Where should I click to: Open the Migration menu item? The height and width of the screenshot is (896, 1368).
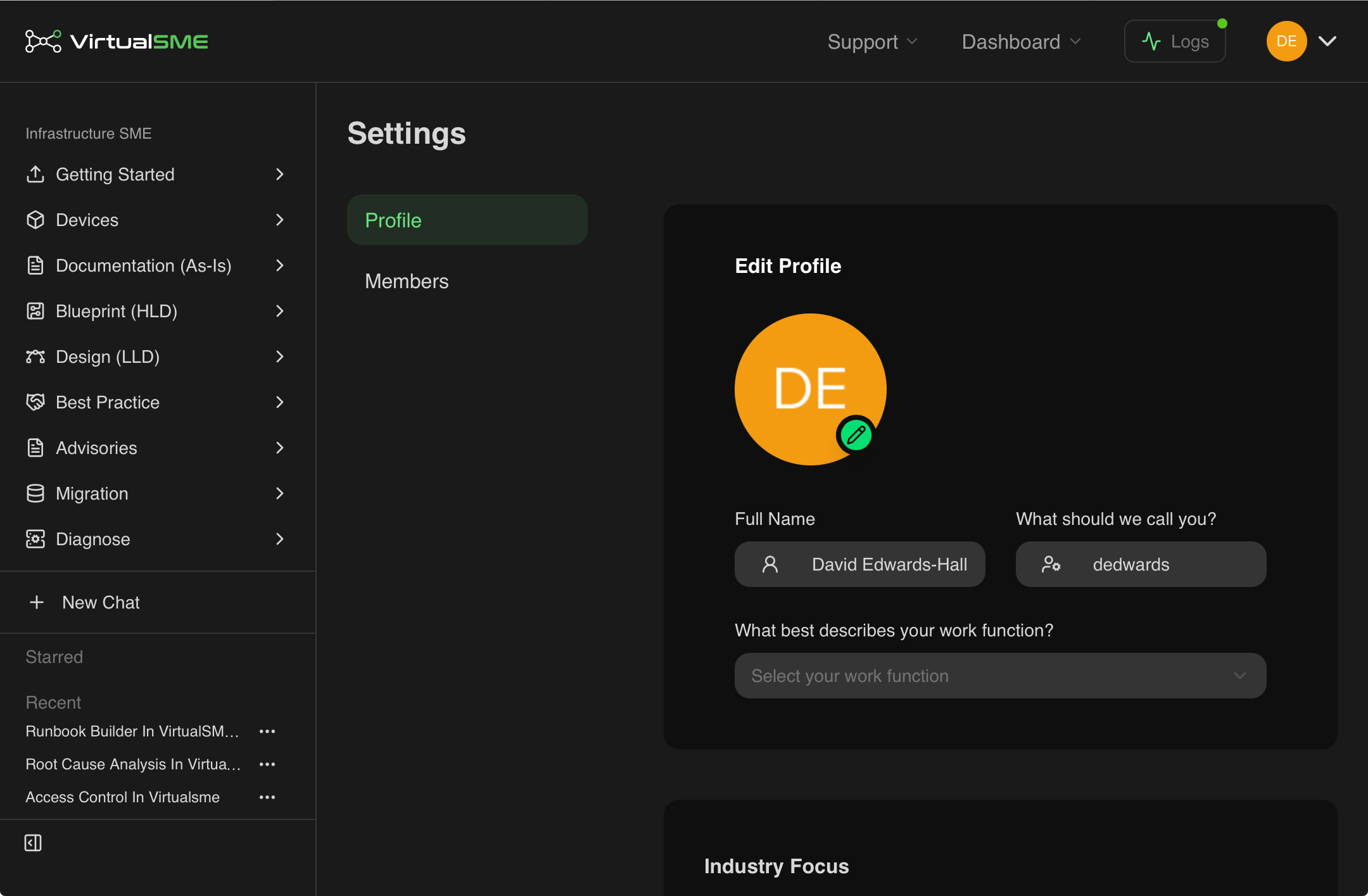pyautogui.click(x=157, y=493)
